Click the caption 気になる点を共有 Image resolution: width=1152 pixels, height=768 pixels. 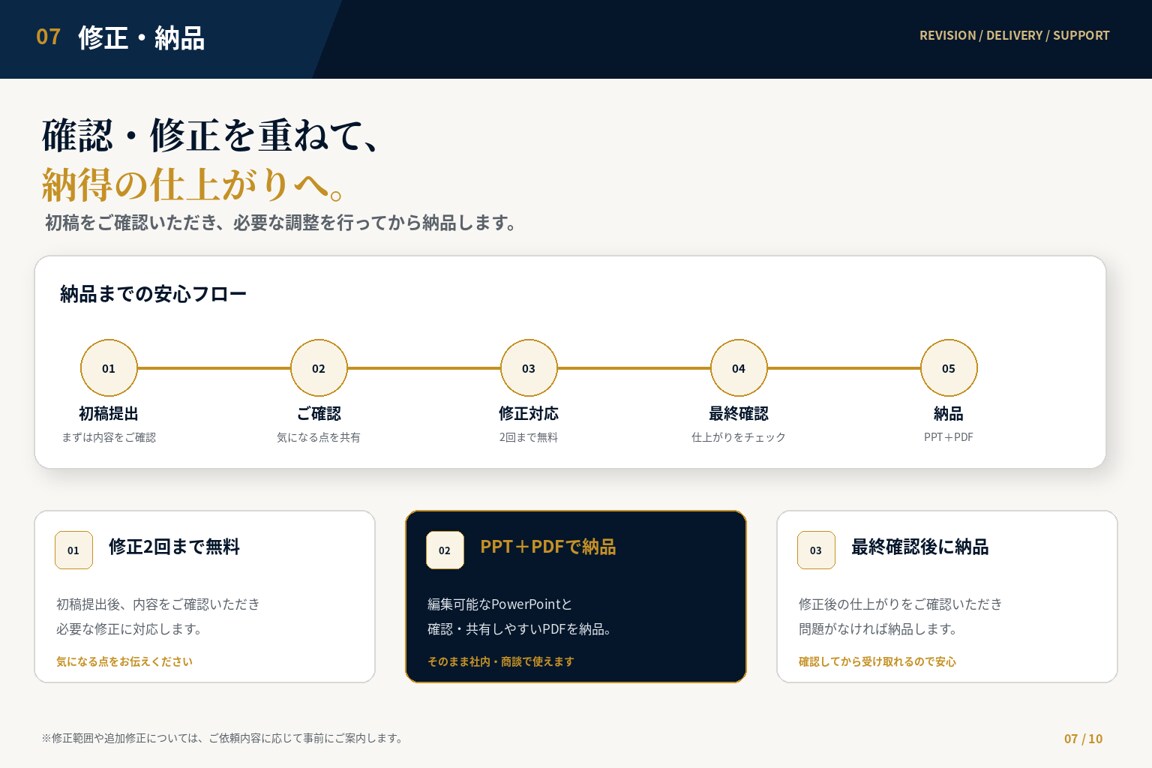pyautogui.click(x=319, y=437)
